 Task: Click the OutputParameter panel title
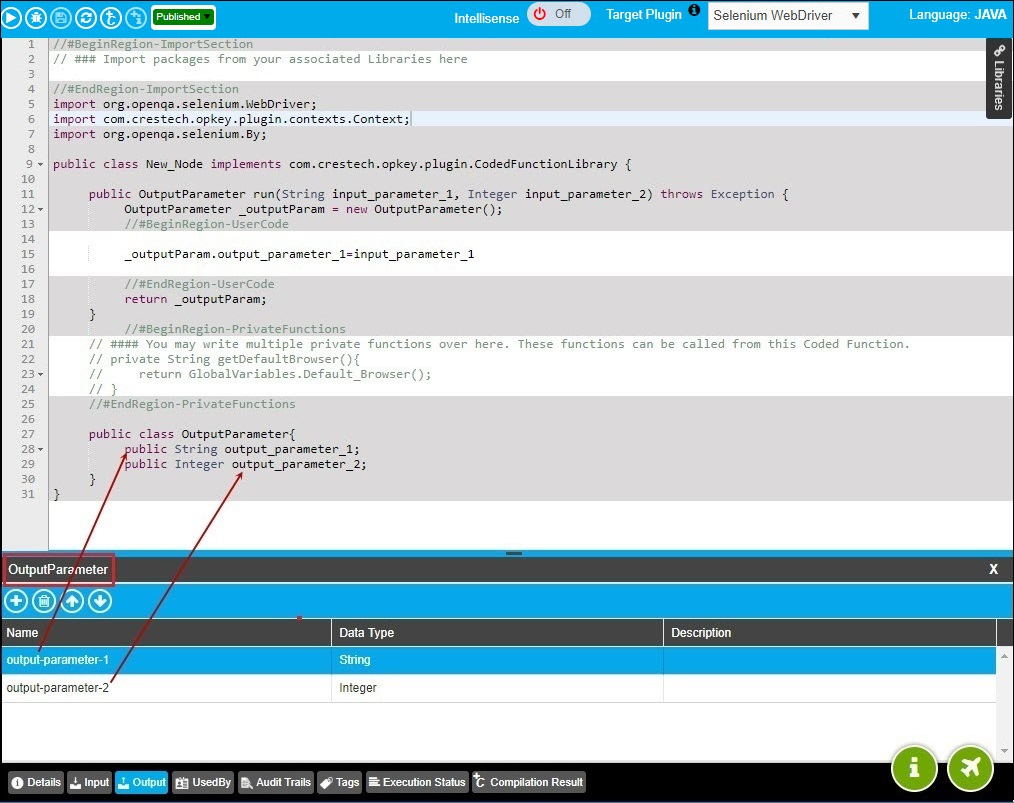(58, 570)
